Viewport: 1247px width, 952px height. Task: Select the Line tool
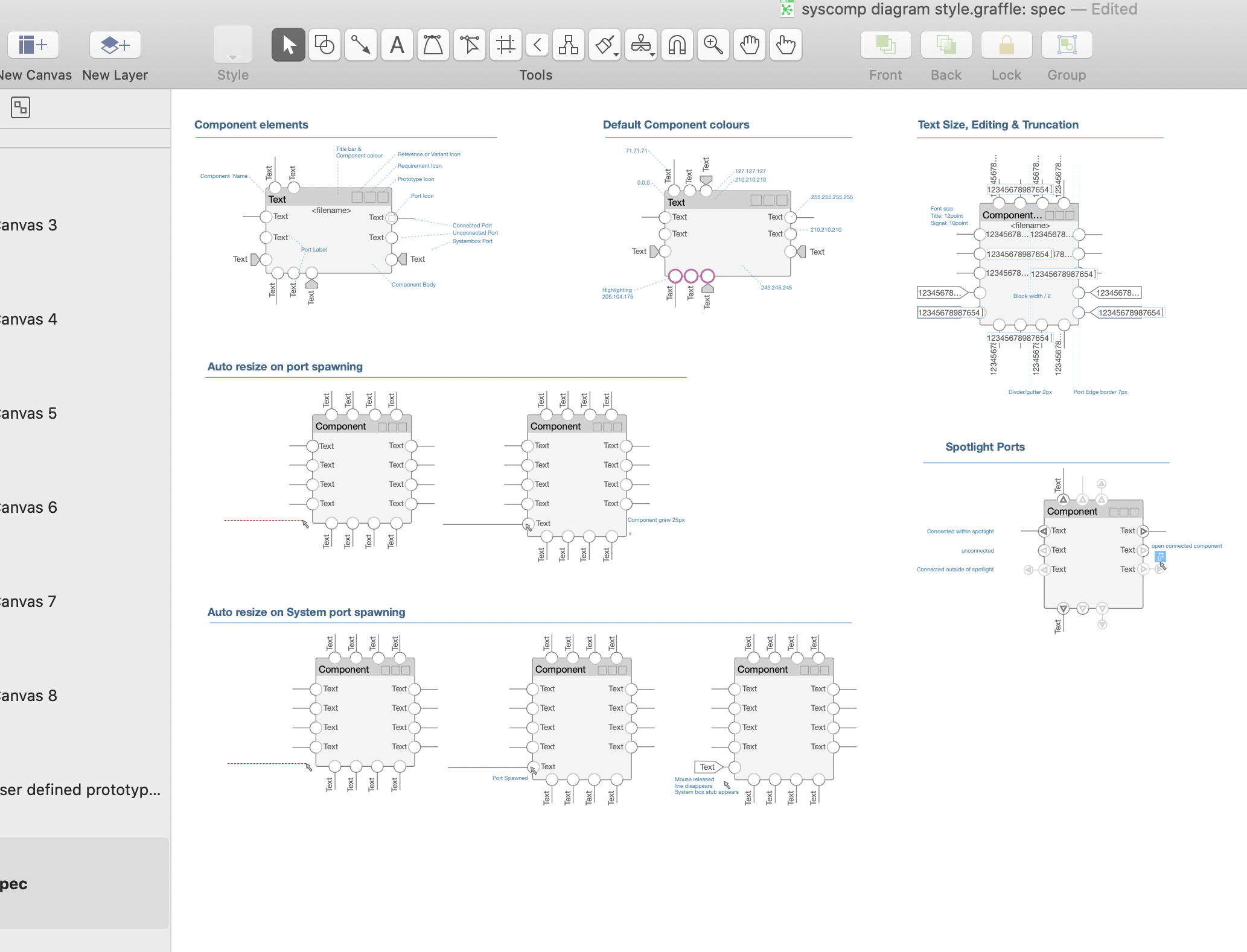[361, 45]
